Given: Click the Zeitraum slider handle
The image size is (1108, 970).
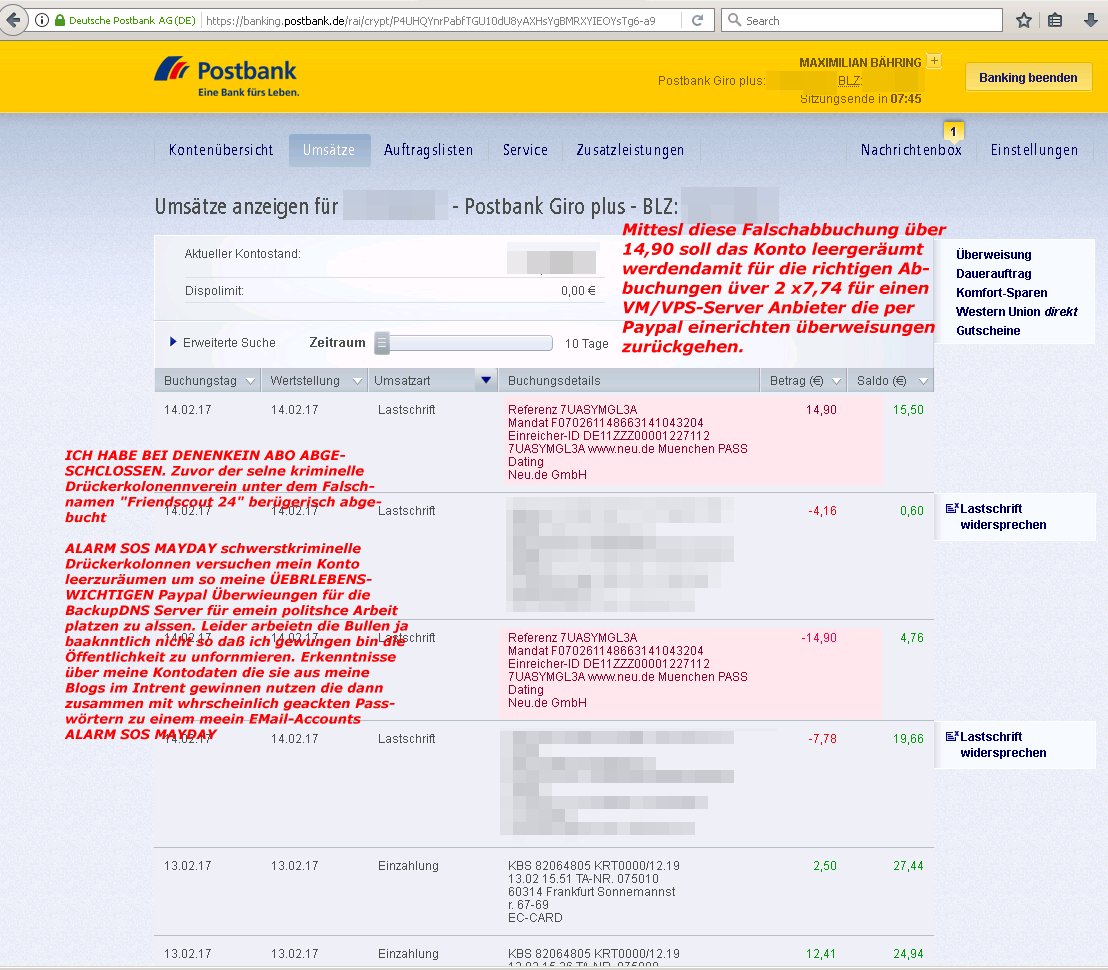Looking at the screenshot, I should [x=382, y=343].
